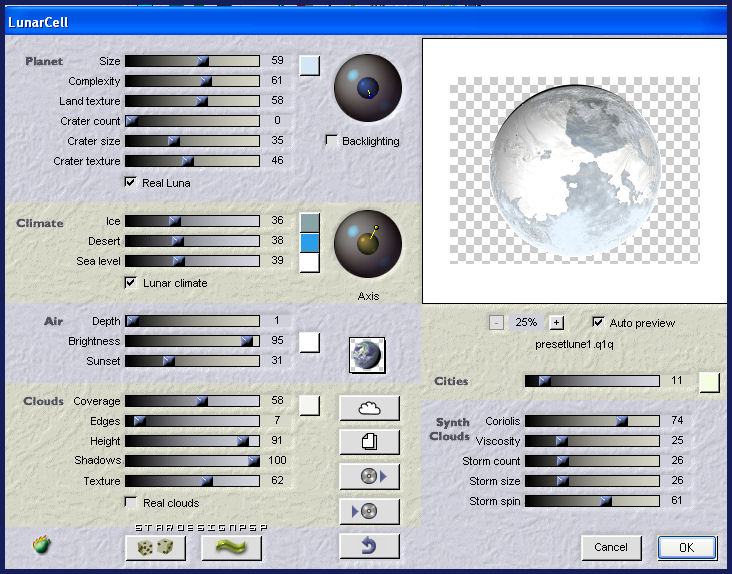732x574 pixels.
Task: Click the light direction sphere control
Action: (368, 88)
